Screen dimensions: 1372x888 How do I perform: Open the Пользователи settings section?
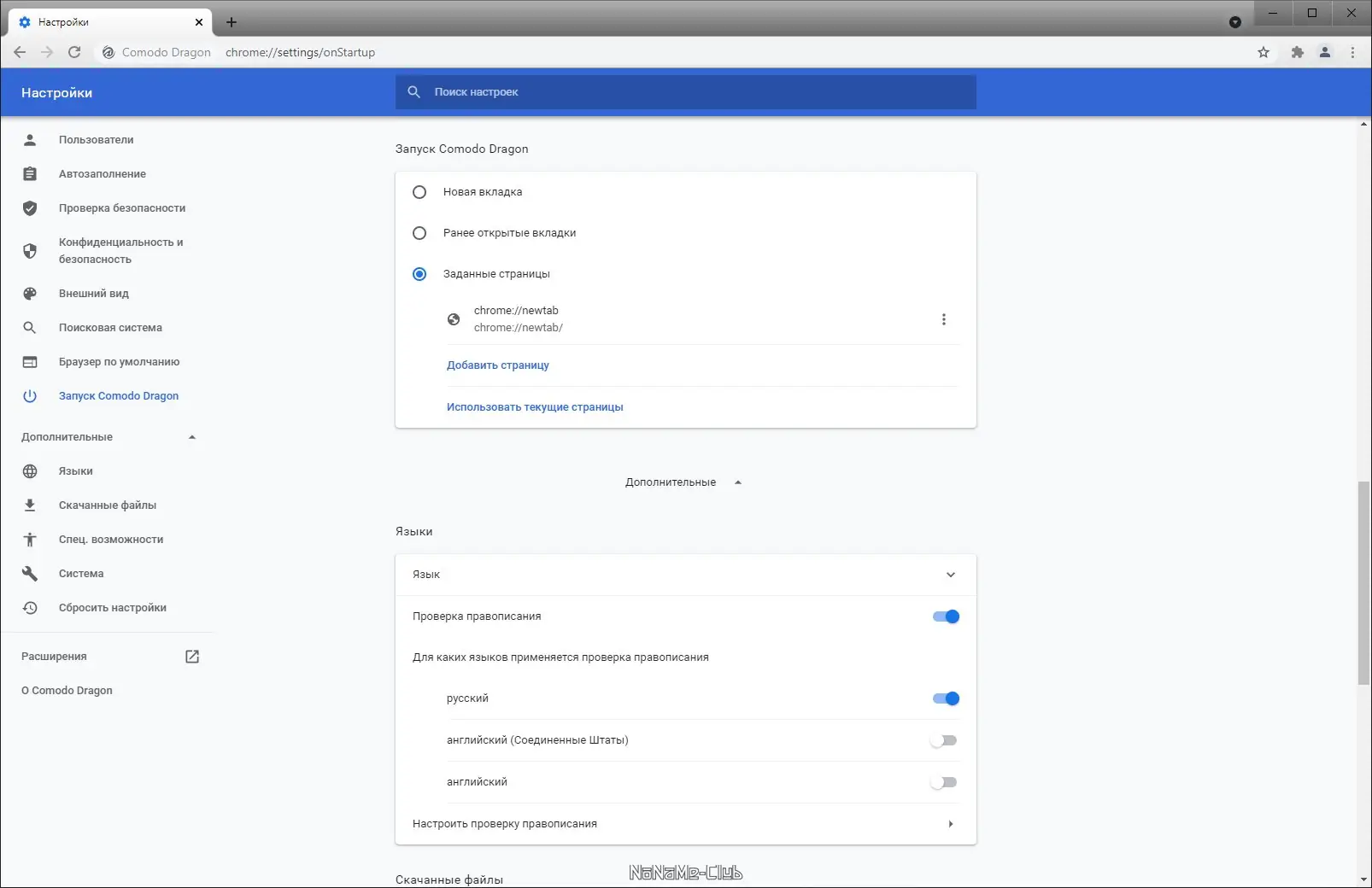point(96,140)
